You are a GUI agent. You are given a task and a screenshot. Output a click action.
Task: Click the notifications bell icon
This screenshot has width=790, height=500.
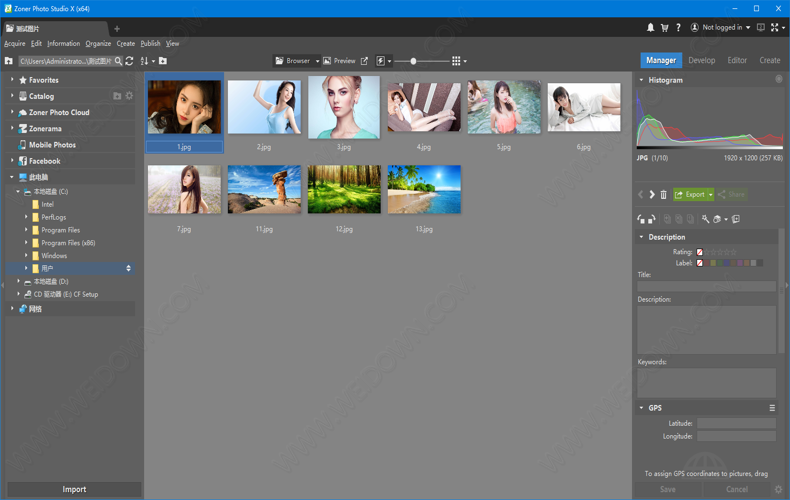650,28
